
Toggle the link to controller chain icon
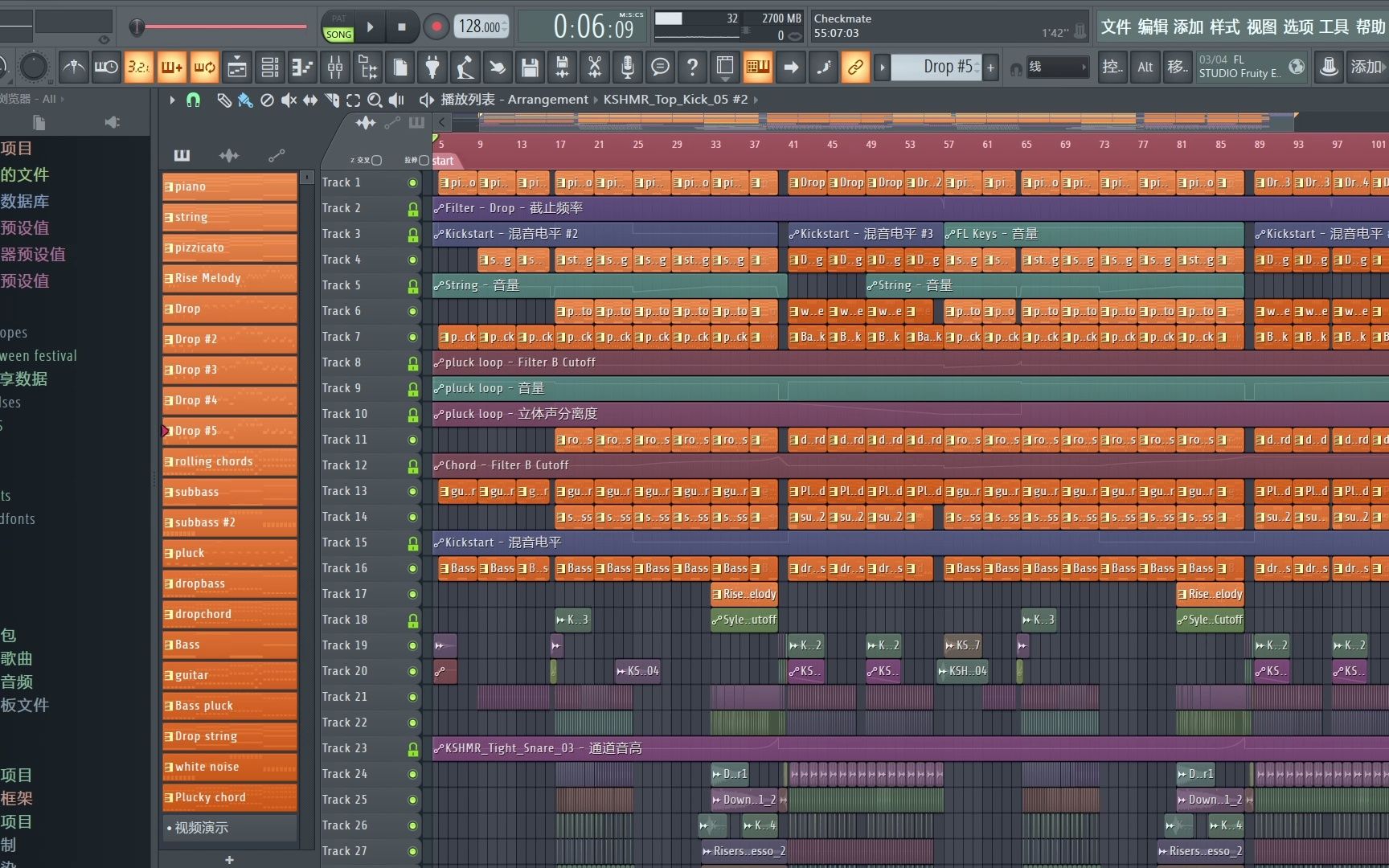[x=855, y=68]
